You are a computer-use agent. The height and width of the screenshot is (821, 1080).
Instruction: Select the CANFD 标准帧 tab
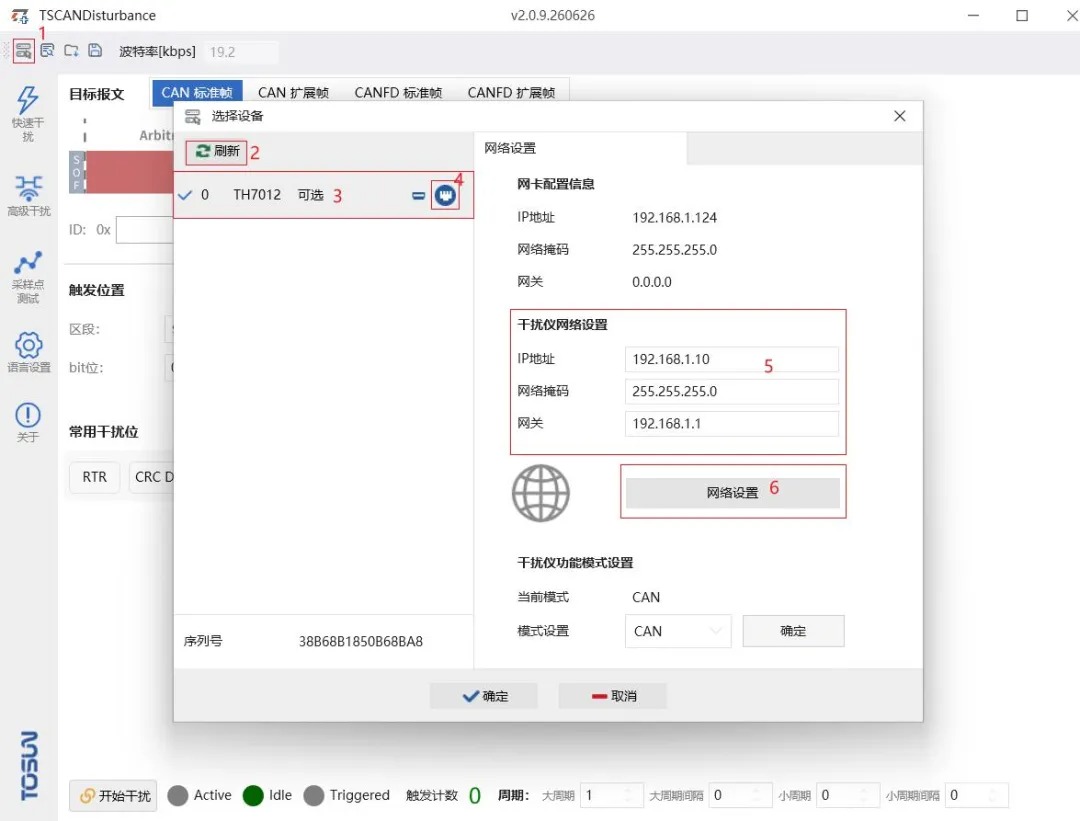pyautogui.click(x=398, y=92)
